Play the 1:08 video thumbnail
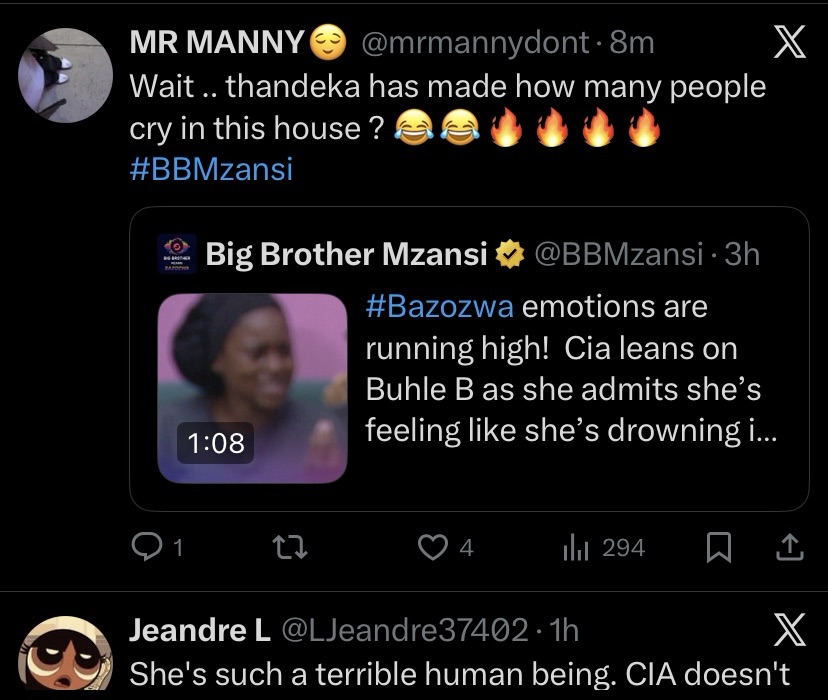Viewport: 828px width, 700px height. [252, 388]
